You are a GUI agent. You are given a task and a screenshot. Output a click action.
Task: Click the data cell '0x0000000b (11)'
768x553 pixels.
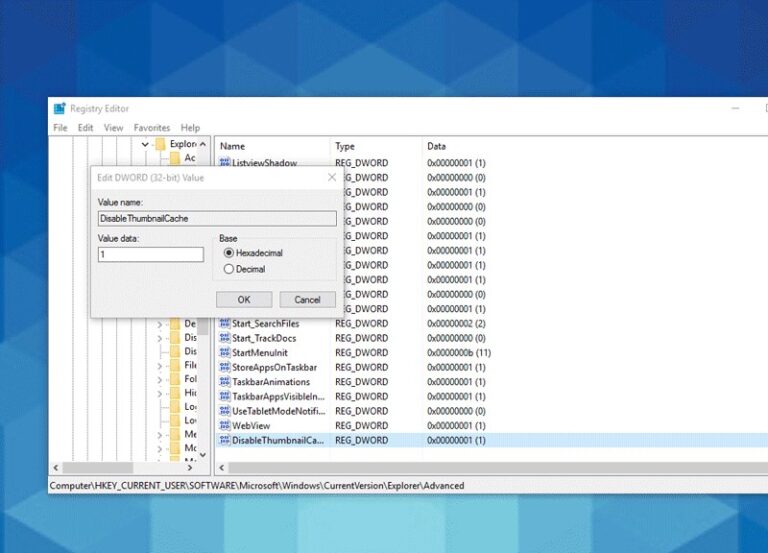point(458,353)
